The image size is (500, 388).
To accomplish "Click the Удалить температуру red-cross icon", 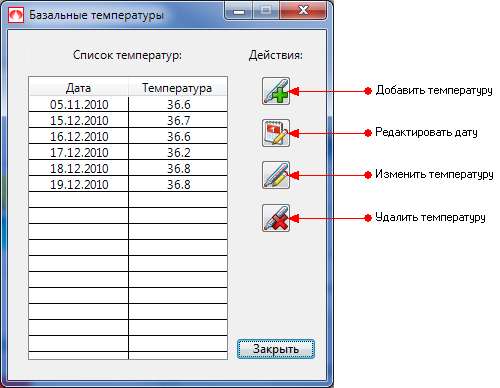I will point(276,218).
